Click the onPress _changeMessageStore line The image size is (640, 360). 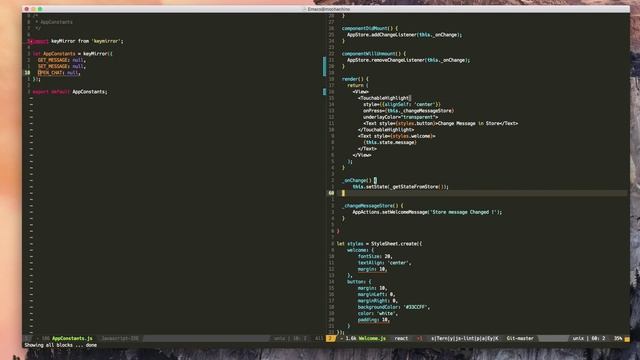coord(409,111)
